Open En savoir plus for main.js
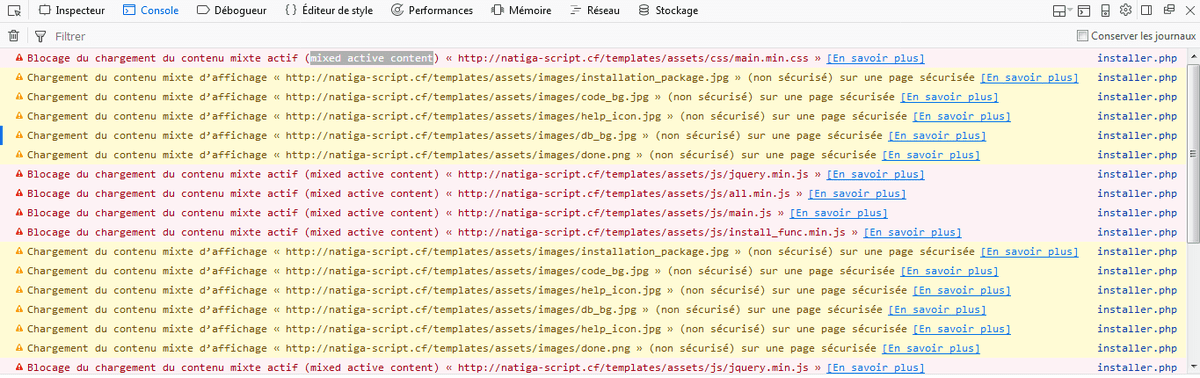Screen dimensions: 1200x378 [838, 213]
